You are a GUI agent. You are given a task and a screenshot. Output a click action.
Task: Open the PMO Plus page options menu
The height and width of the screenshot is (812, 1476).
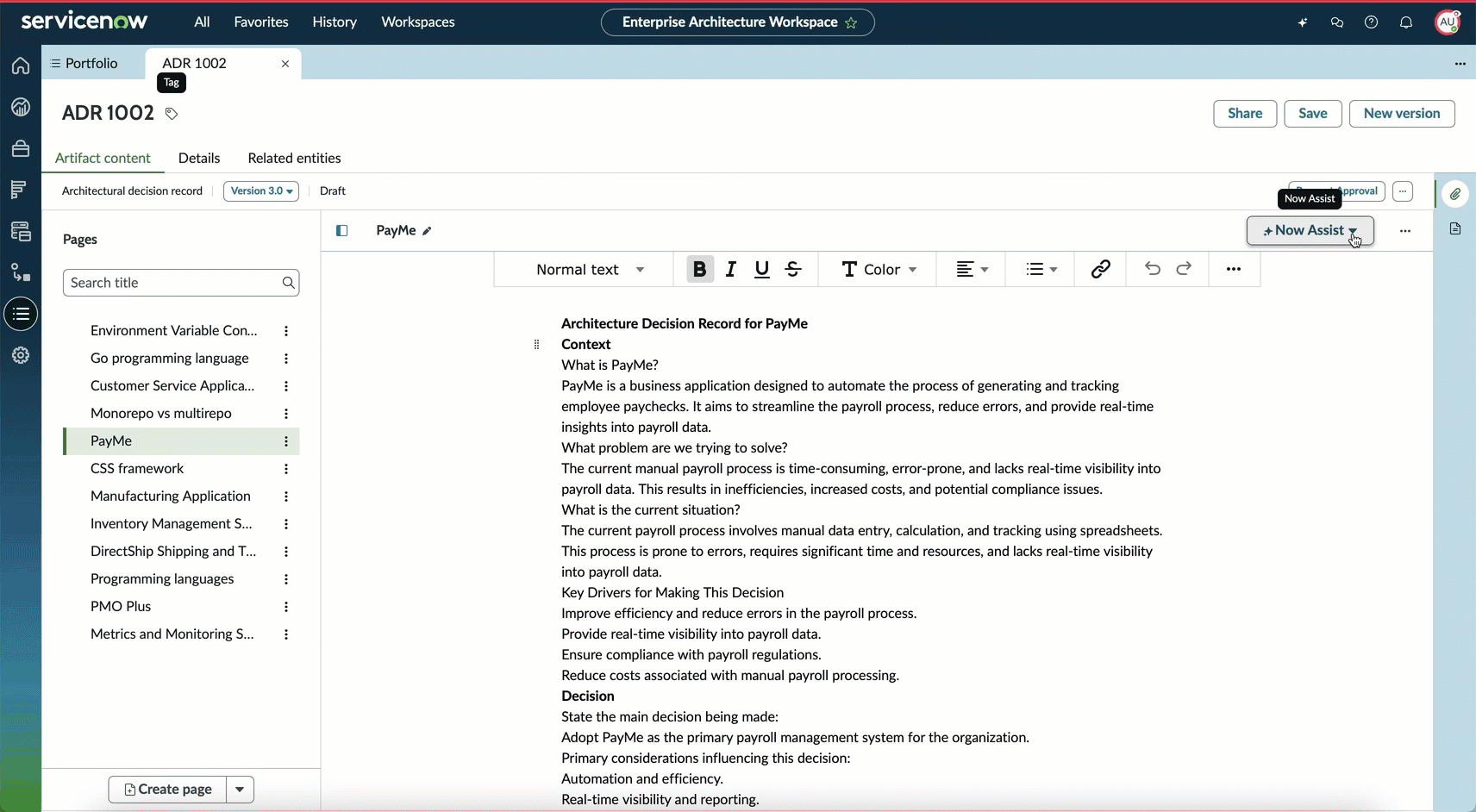pos(286,607)
